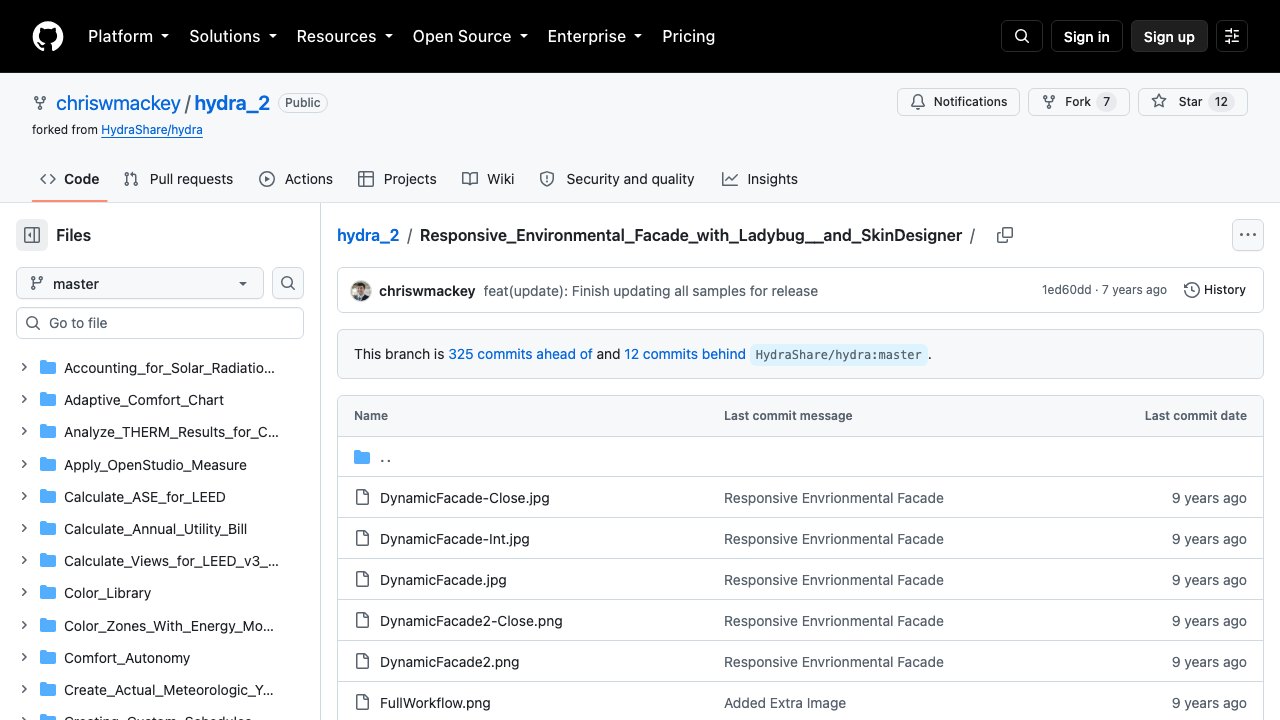View the 12 commits behind comparison
Screen dimensions: 1280x720
click(685, 354)
